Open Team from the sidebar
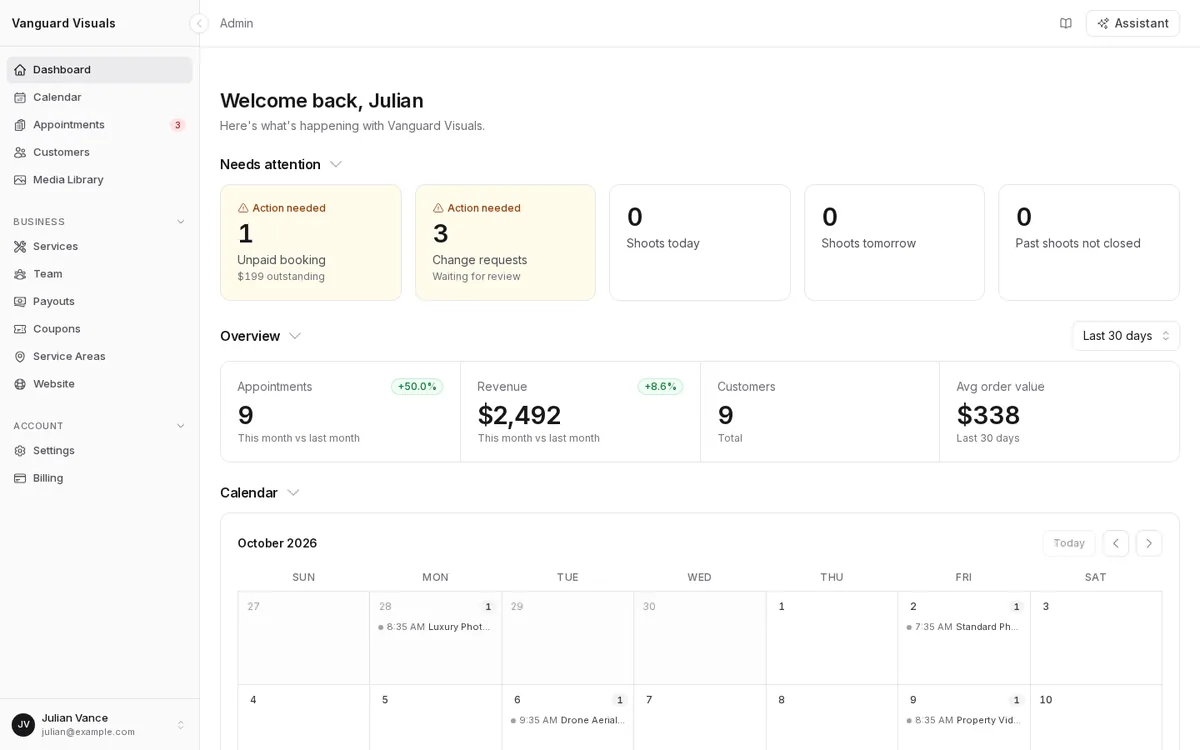The height and width of the screenshot is (750, 1200). (x=99, y=274)
